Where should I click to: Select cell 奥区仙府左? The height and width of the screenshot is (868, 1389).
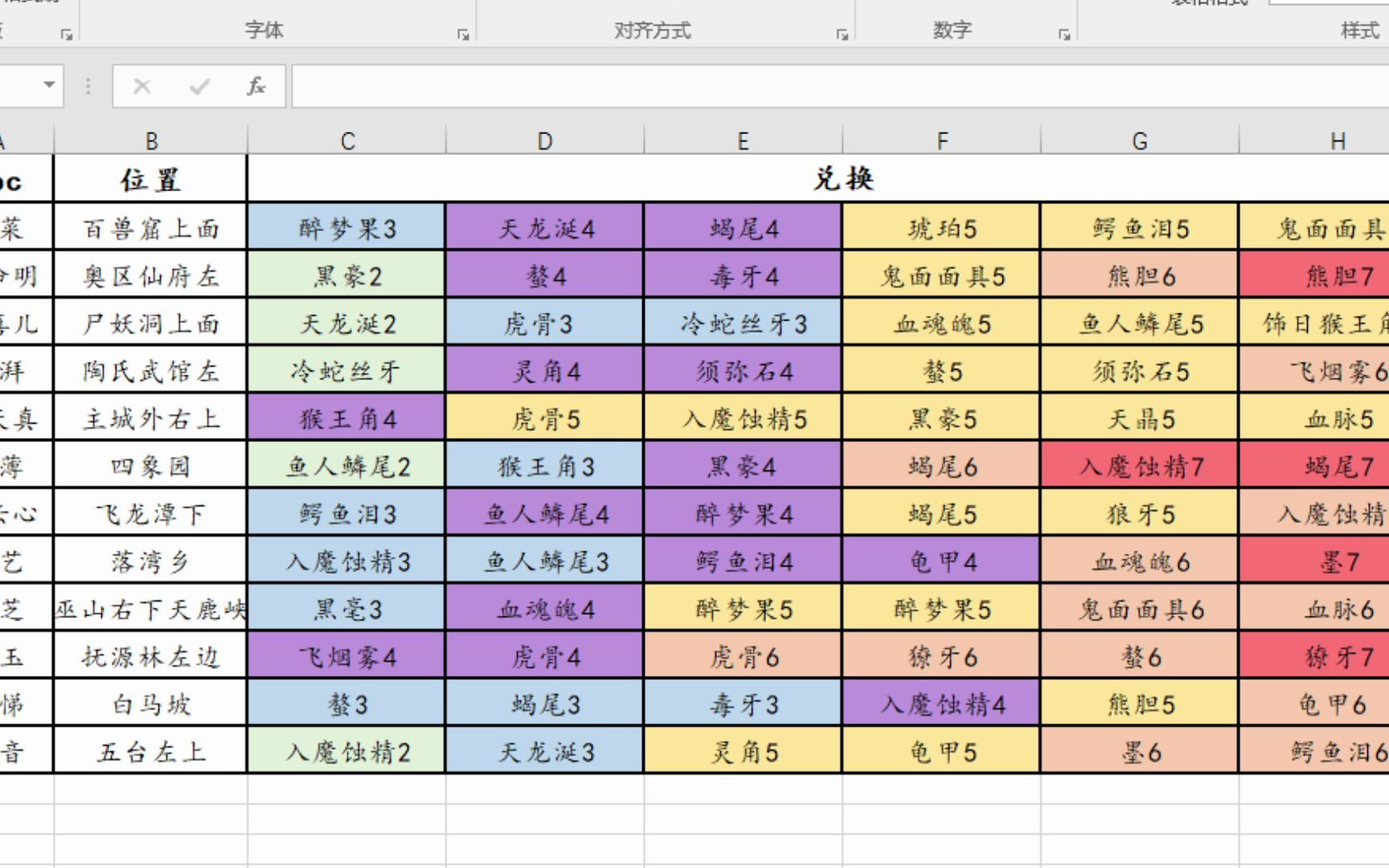pyautogui.click(x=150, y=276)
